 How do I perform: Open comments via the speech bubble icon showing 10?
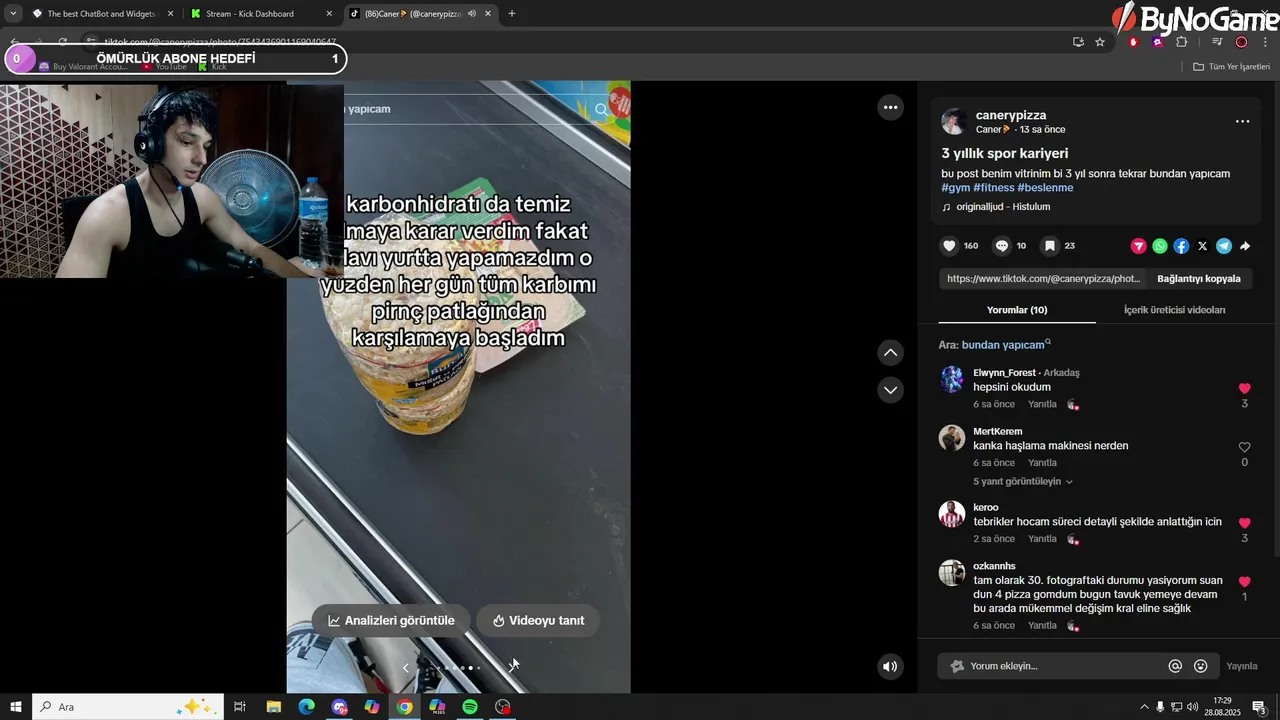point(1001,246)
